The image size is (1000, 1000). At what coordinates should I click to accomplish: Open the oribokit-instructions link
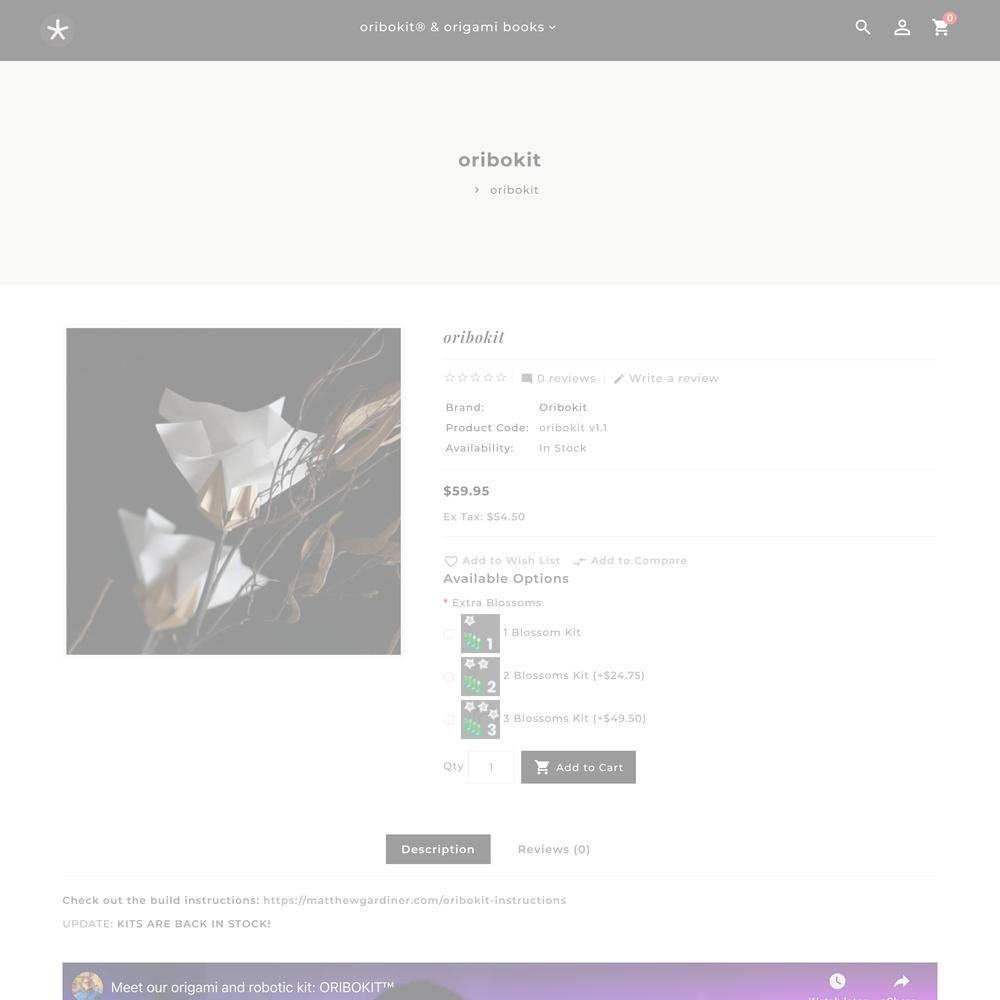click(x=415, y=900)
